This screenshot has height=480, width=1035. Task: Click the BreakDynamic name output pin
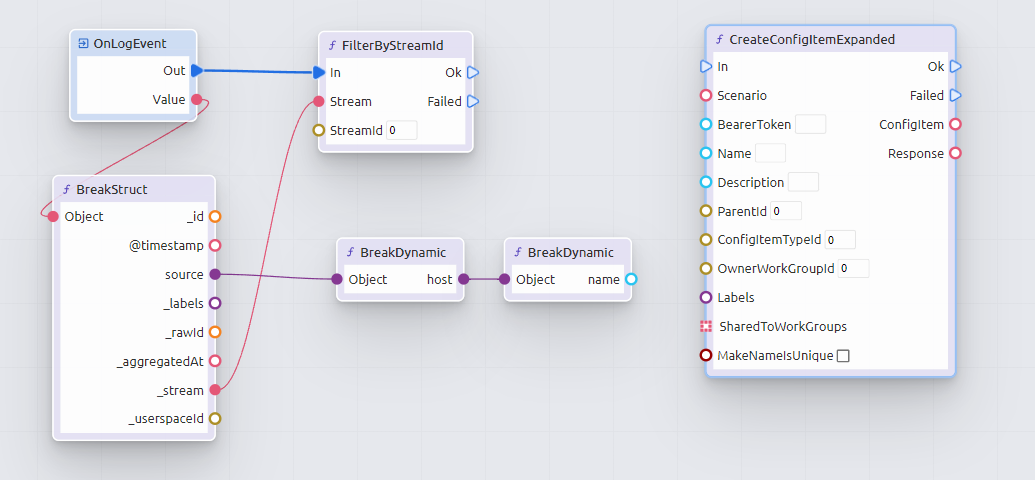[x=631, y=280]
